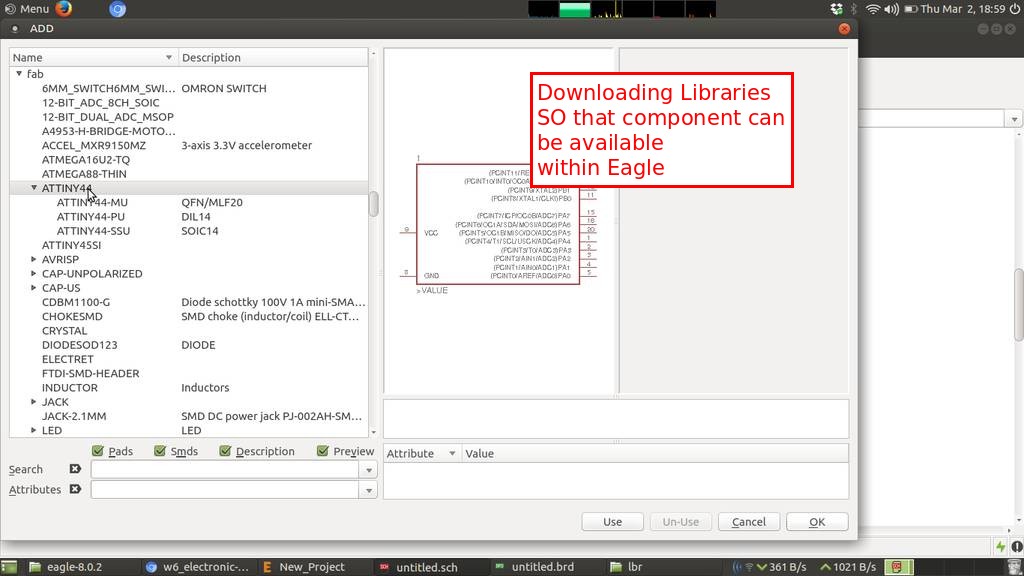Open the trash icon in bottom panel
The height and width of the screenshot is (576, 1024).
coord(1014,567)
